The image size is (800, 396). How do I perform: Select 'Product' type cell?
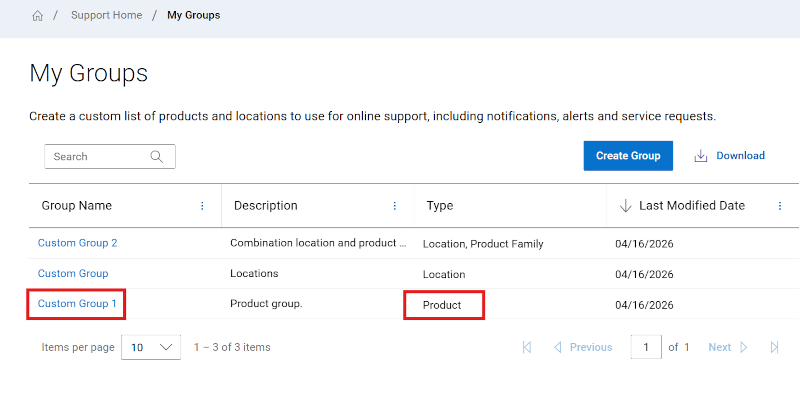pos(442,305)
